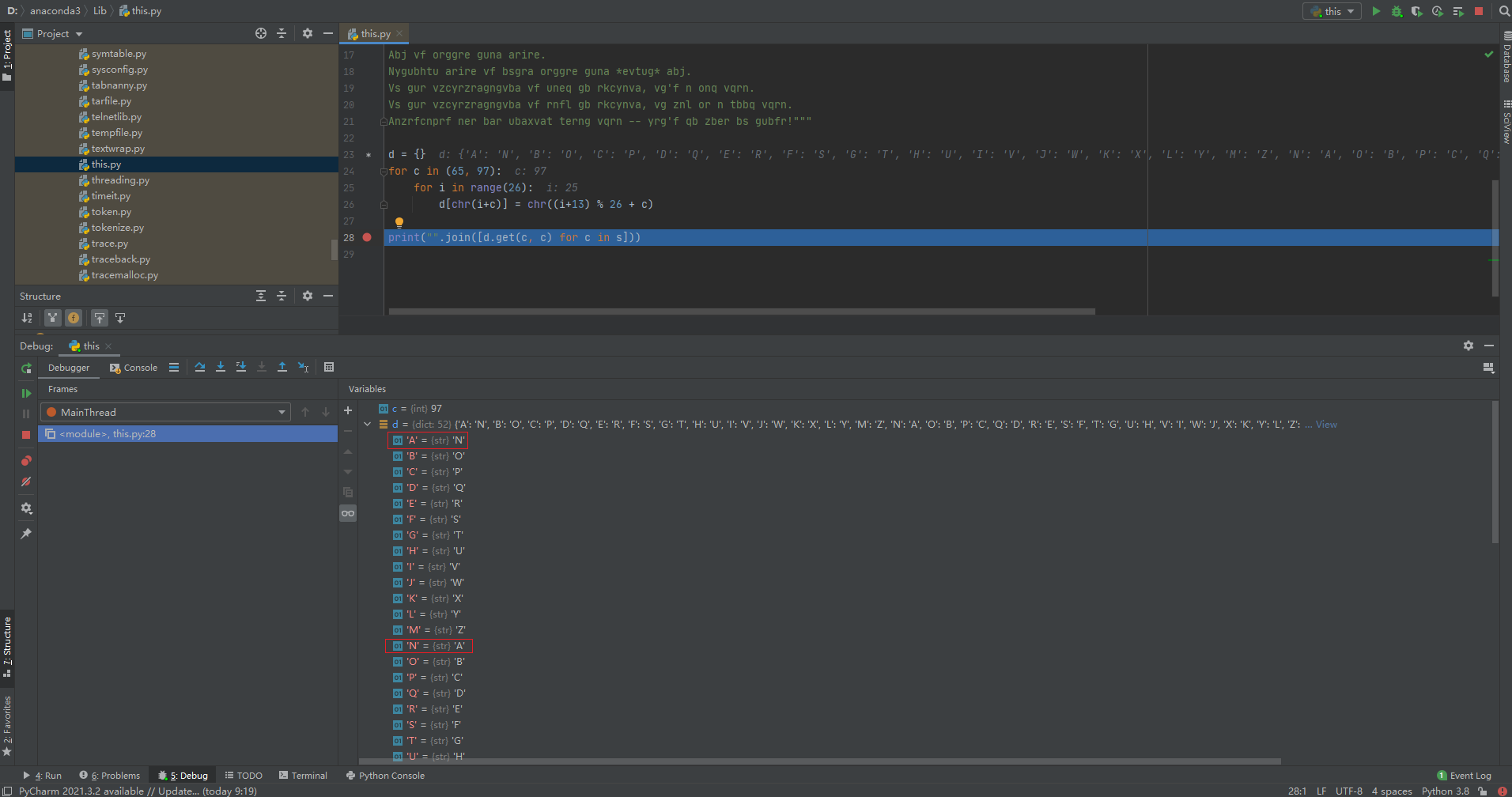Image resolution: width=1512 pixels, height=797 pixels.
Task: Add a new watch with the plus icon
Action: 348,410
